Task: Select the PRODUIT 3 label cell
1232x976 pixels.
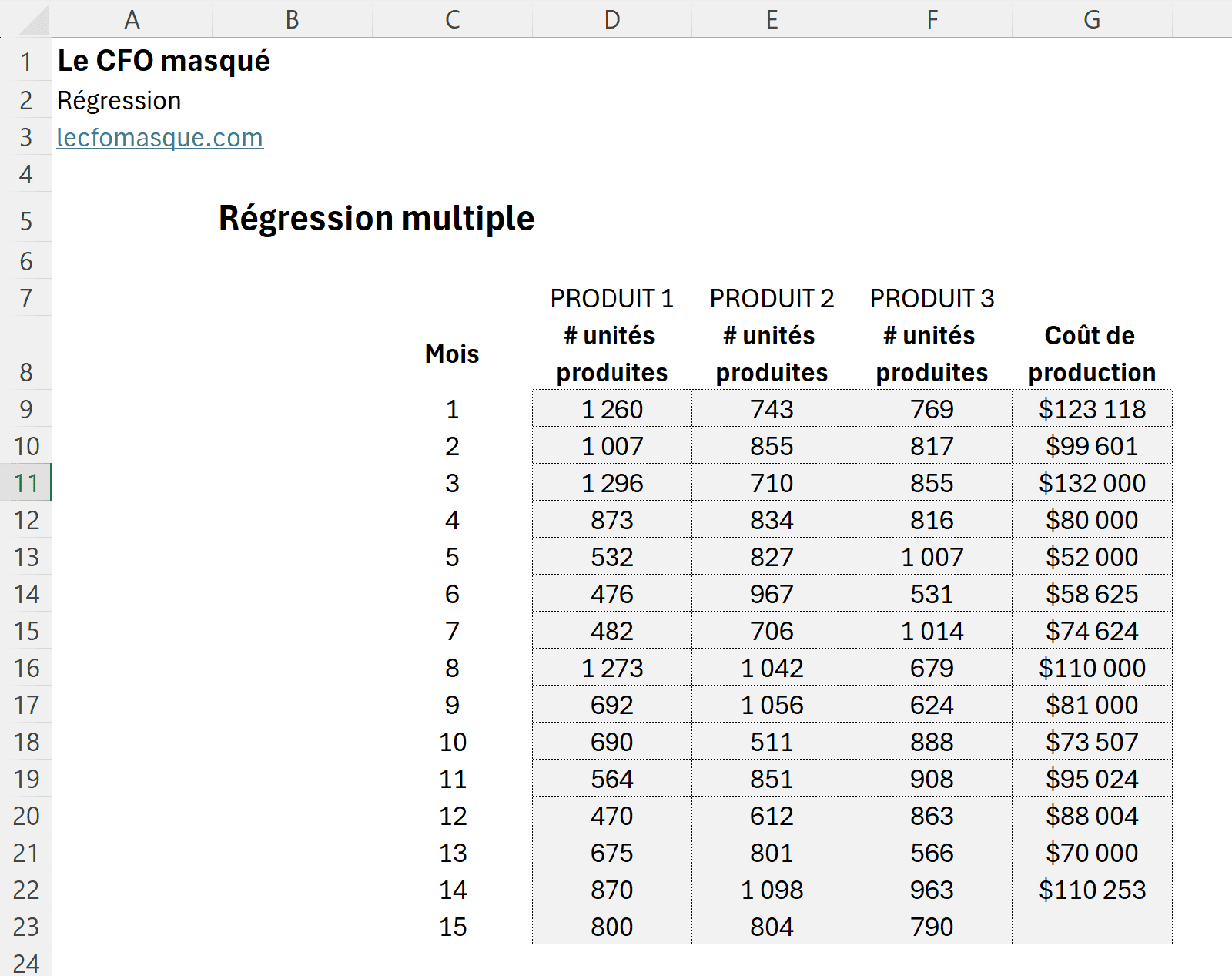Action: tap(932, 298)
